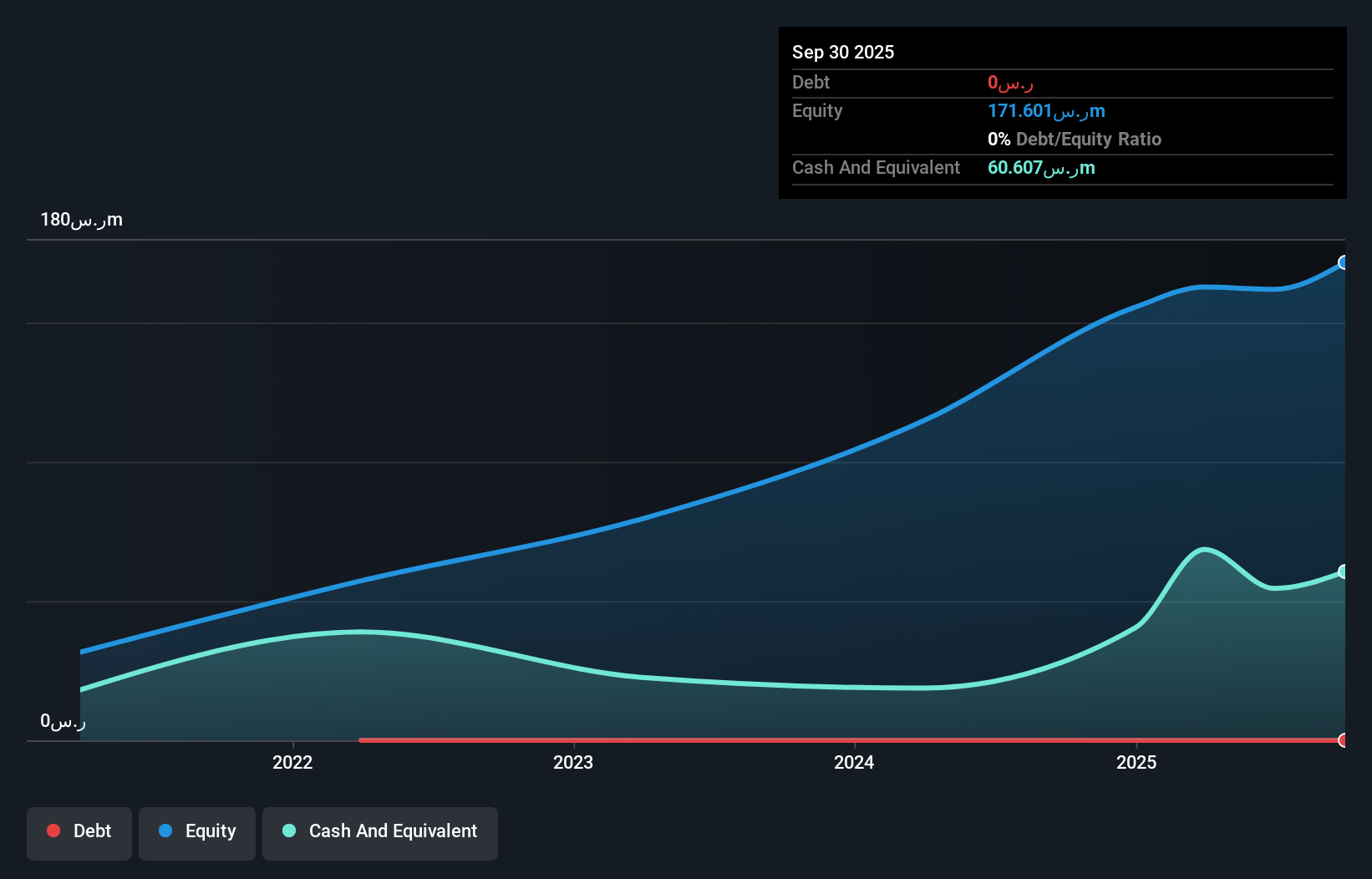Click the Sep 30 2025 tooltip date
Image resolution: width=1372 pixels, height=879 pixels.
(x=843, y=52)
